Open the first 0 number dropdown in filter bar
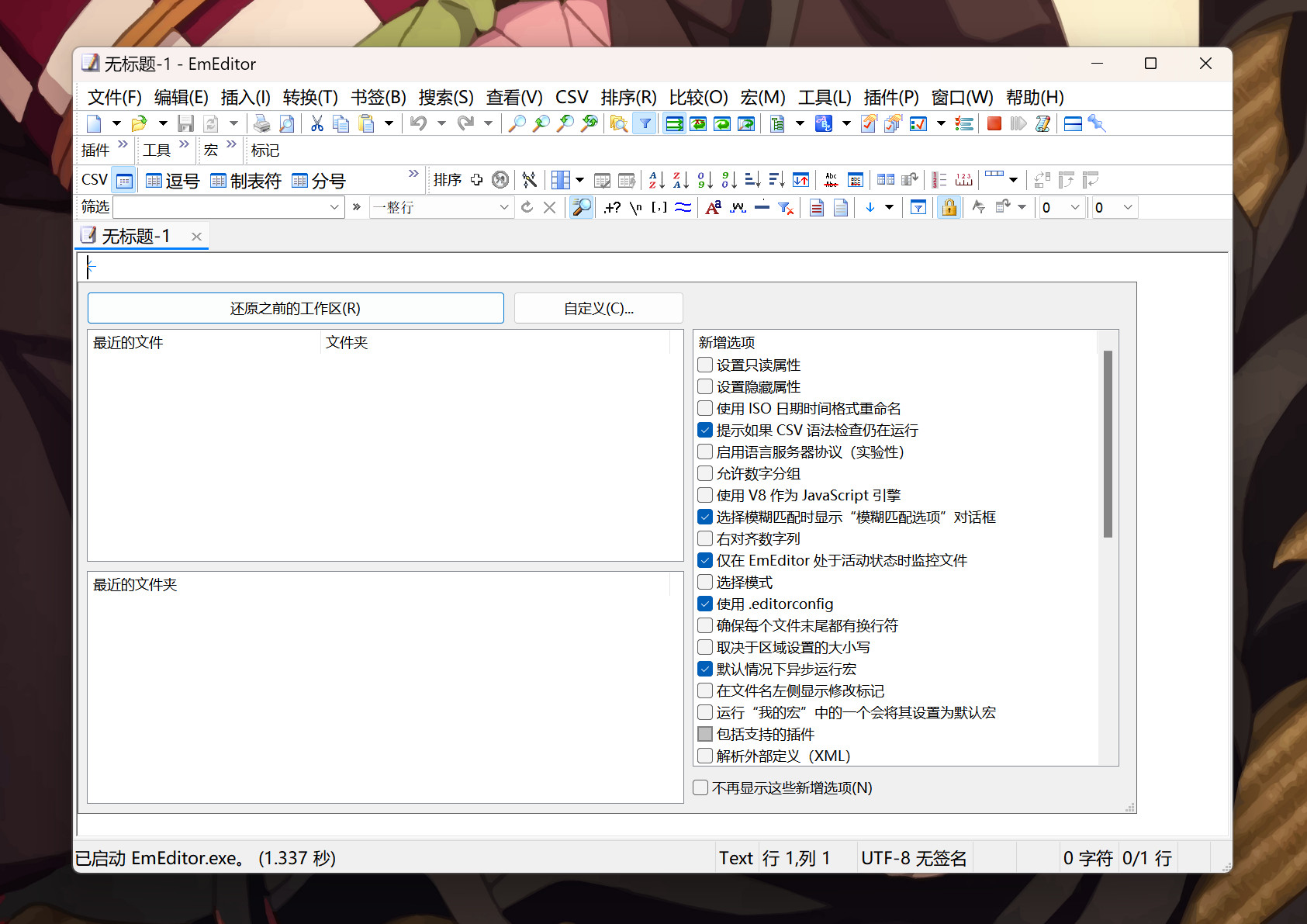 pyautogui.click(x=1075, y=207)
